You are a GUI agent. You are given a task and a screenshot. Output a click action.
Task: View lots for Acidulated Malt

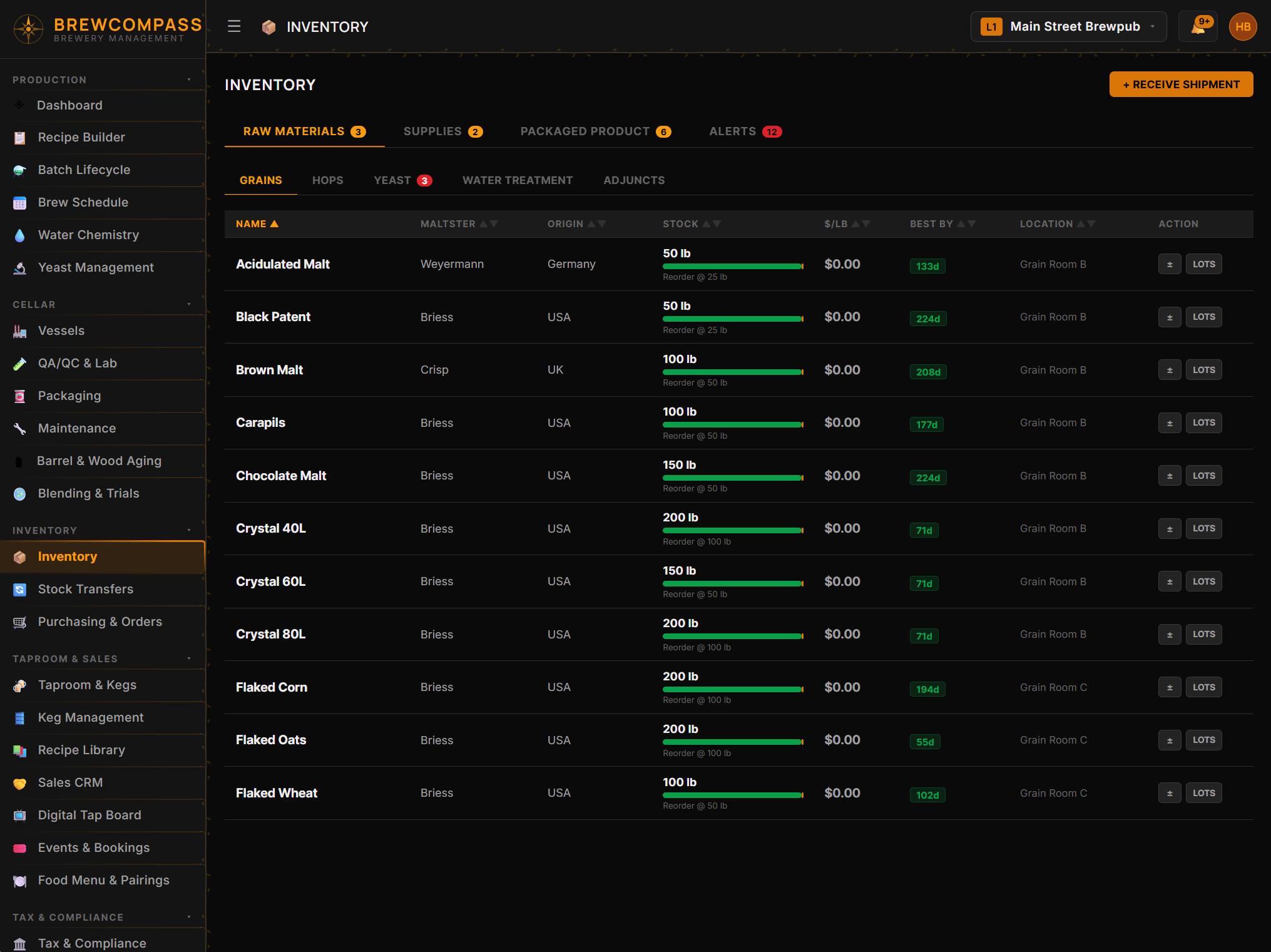1203,264
